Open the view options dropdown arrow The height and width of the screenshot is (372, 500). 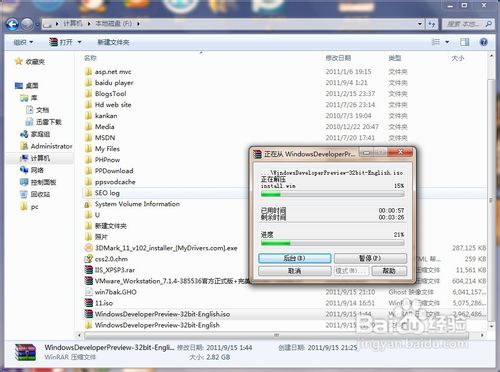(447, 42)
